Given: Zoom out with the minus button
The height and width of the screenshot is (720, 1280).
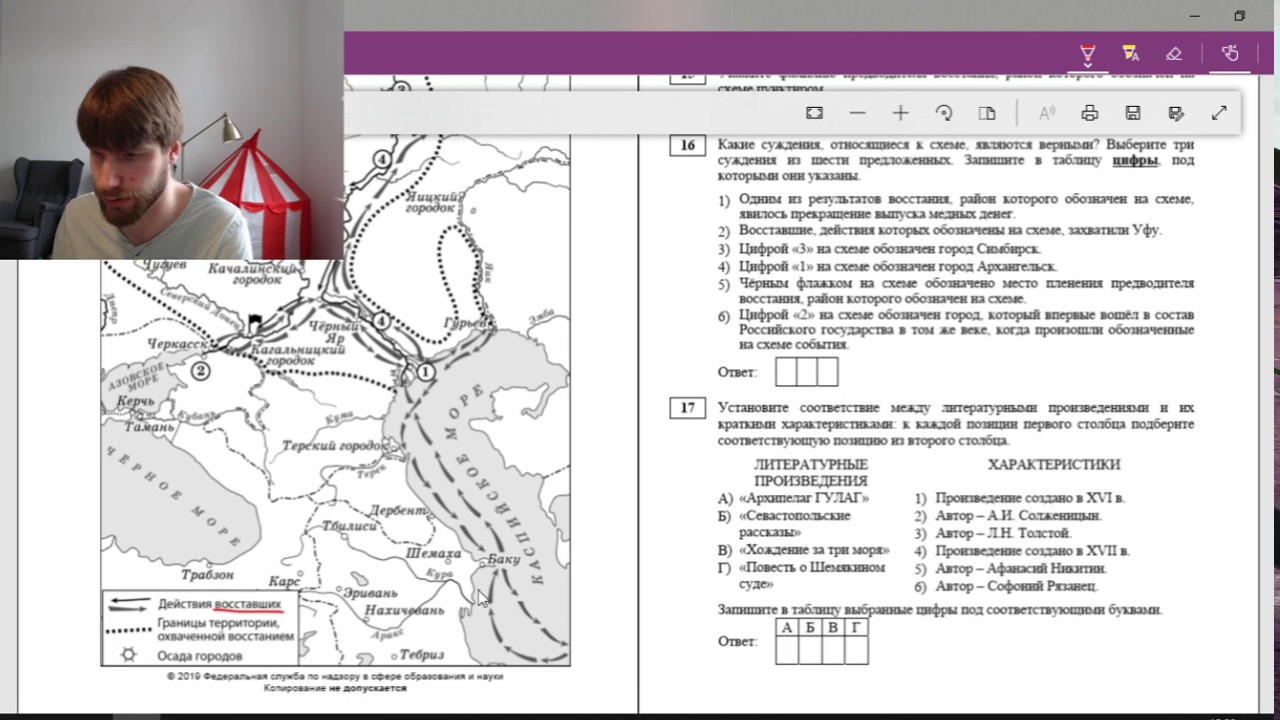Looking at the screenshot, I should pyautogui.click(x=857, y=113).
